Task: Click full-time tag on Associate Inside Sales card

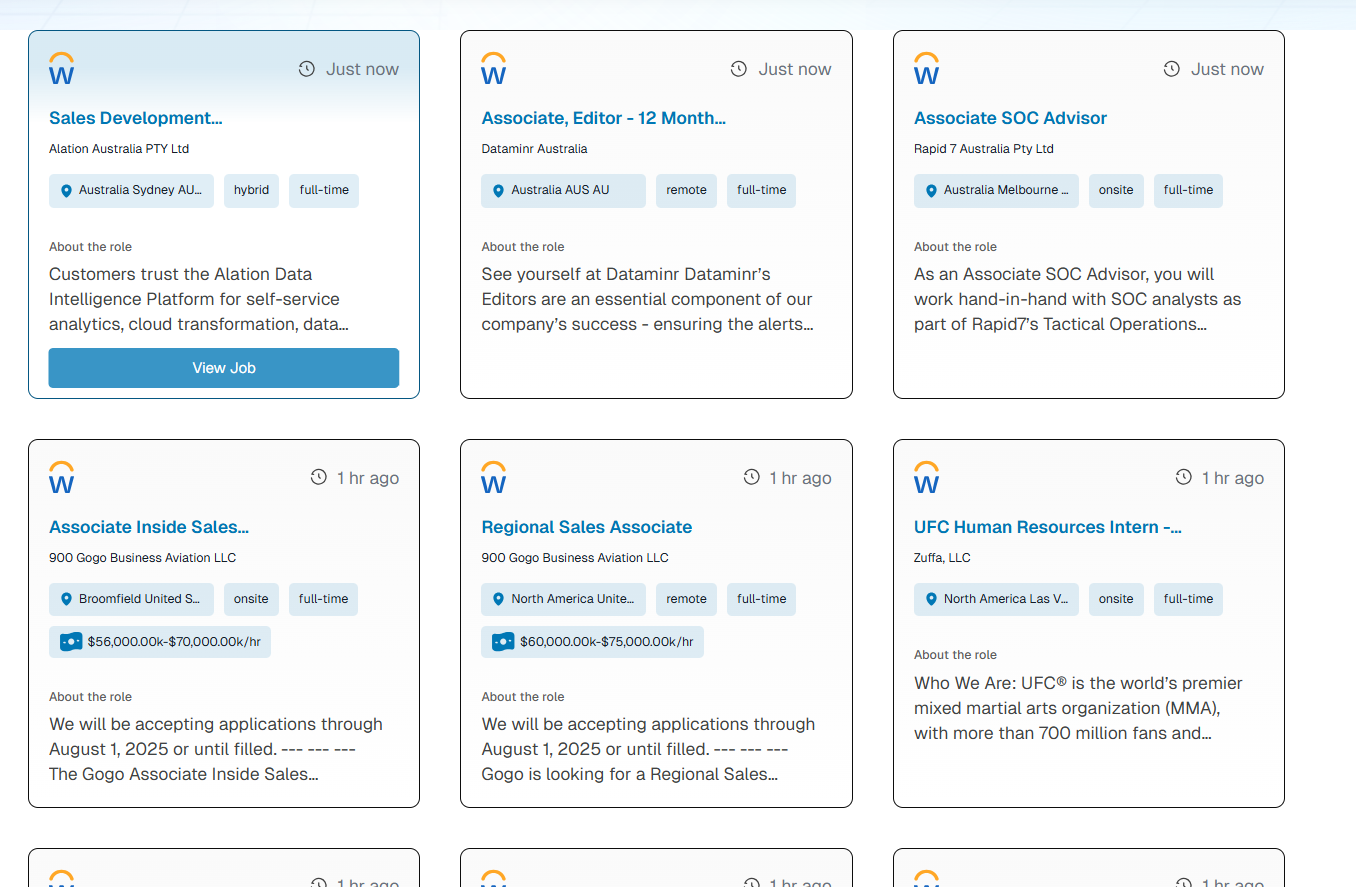Action: [x=324, y=599]
